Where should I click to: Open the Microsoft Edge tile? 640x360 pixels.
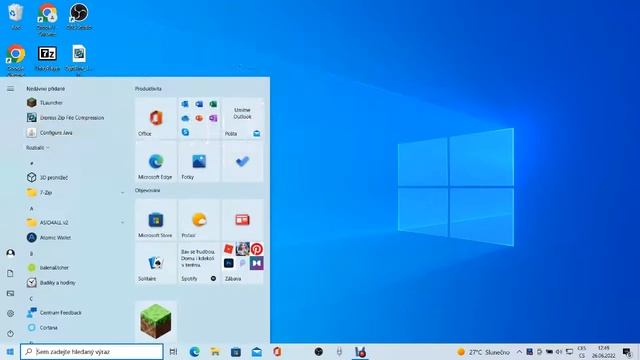click(156, 162)
